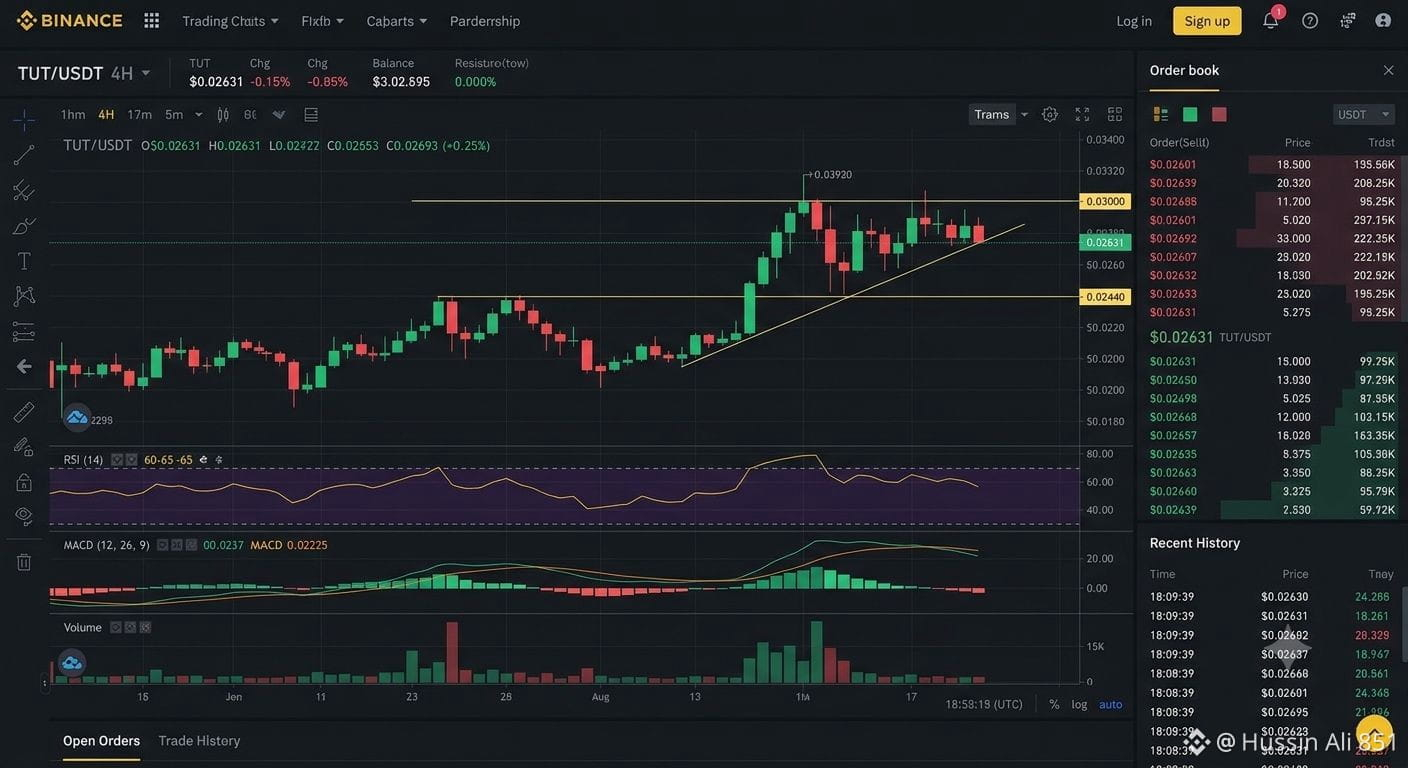Open the candlestick chart type selector

[x=223, y=114]
